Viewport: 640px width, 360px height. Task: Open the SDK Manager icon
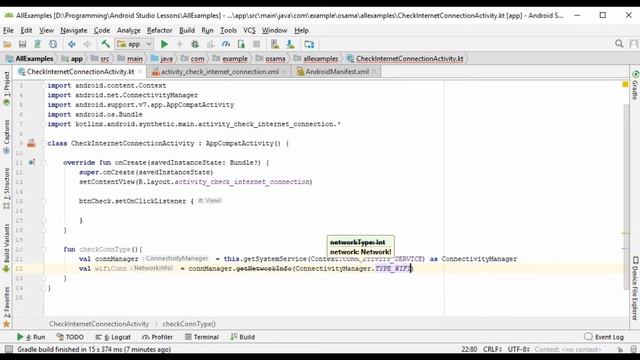(x=290, y=44)
